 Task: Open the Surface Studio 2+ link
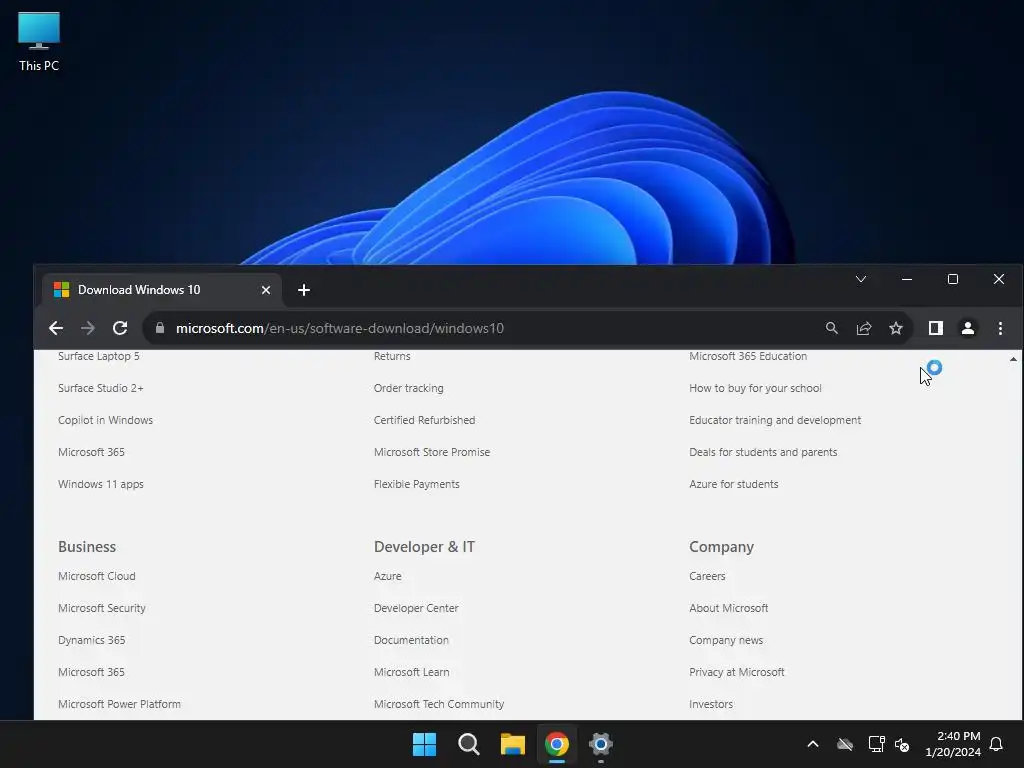(x=101, y=388)
